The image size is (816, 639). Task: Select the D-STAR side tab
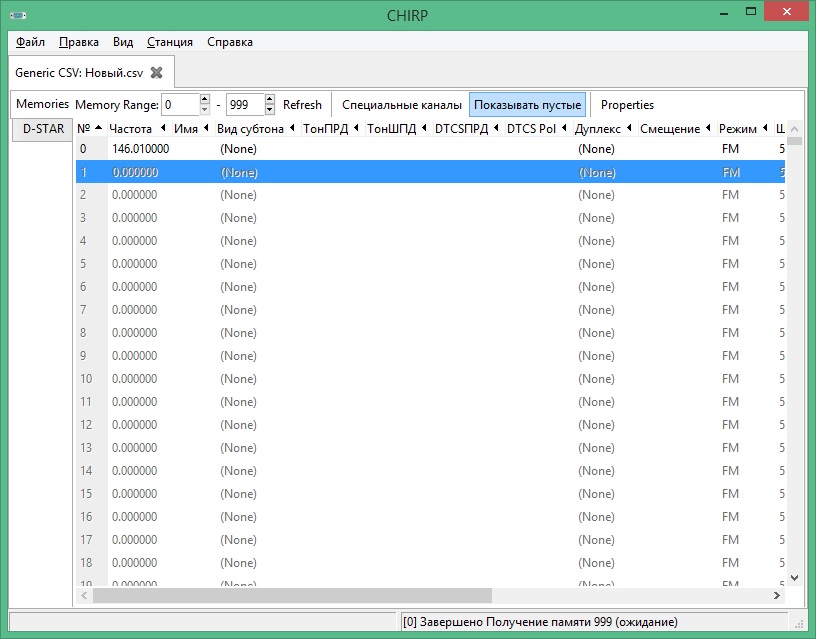[43, 129]
